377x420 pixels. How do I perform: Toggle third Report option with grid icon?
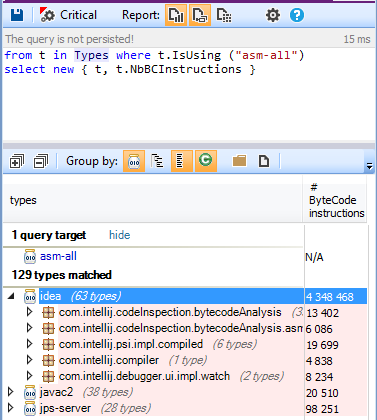click(224, 15)
